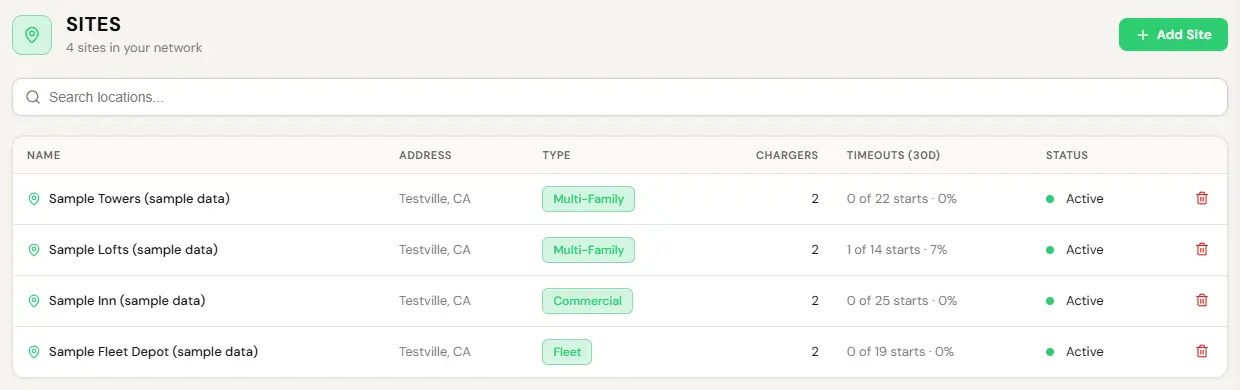The height and width of the screenshot is (390, 1240).
Task: Delete Sample Lofts site via trash icon
Action: 1202,250
